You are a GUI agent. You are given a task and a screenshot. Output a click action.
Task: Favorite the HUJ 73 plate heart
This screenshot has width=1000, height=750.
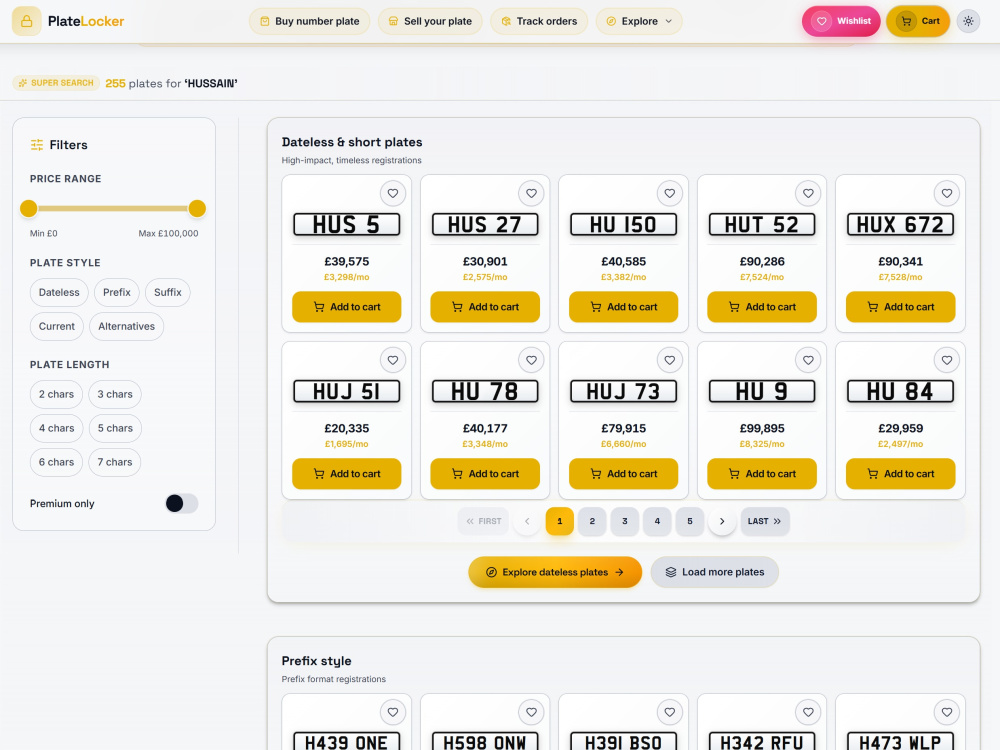click(x=670, y=360)
